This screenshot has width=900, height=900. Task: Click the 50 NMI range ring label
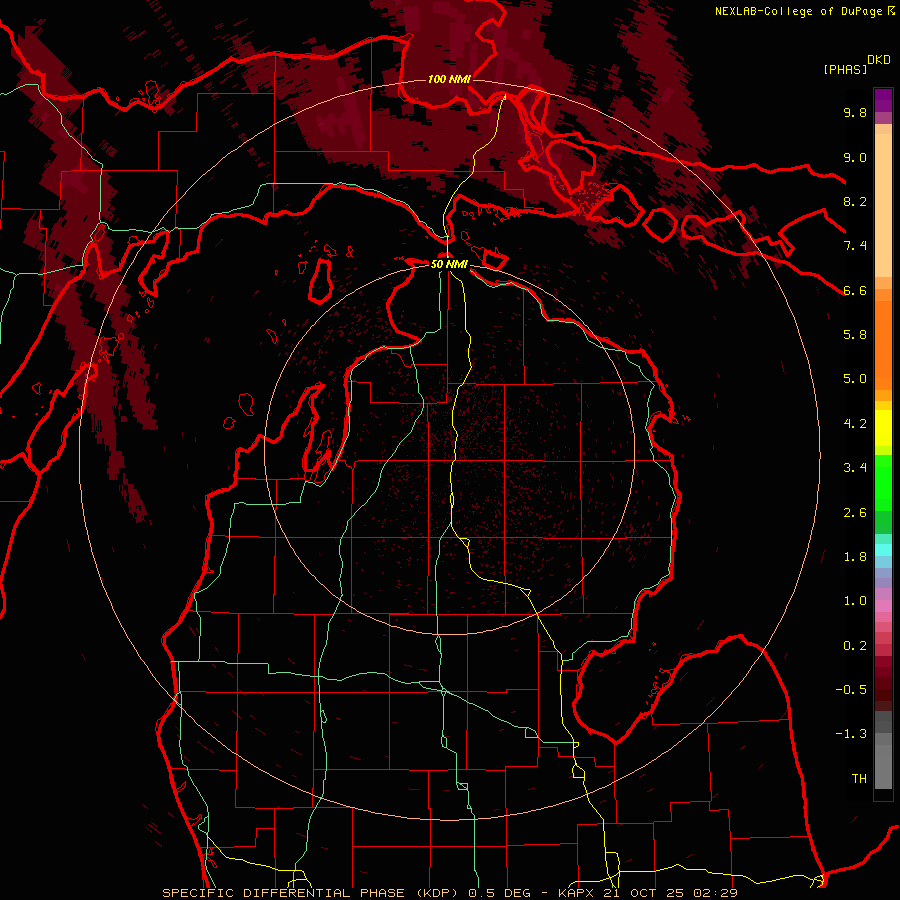click(x=449, y=264)
